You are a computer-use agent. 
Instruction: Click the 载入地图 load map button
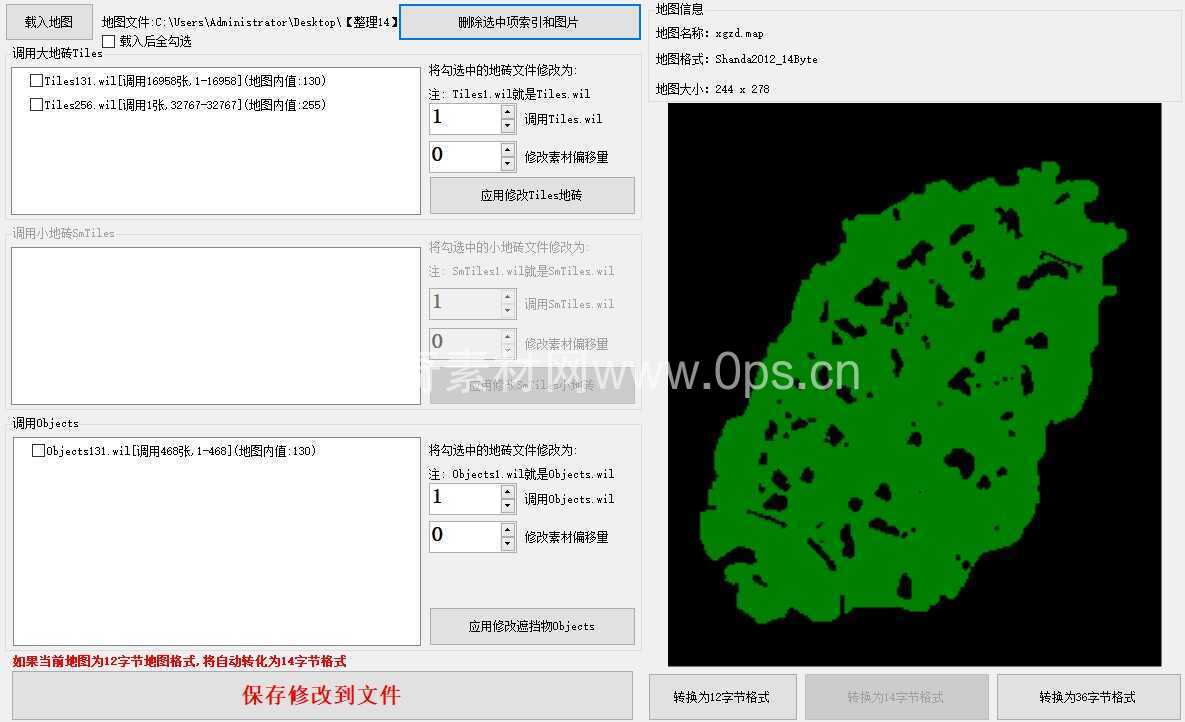coord(48,21)
